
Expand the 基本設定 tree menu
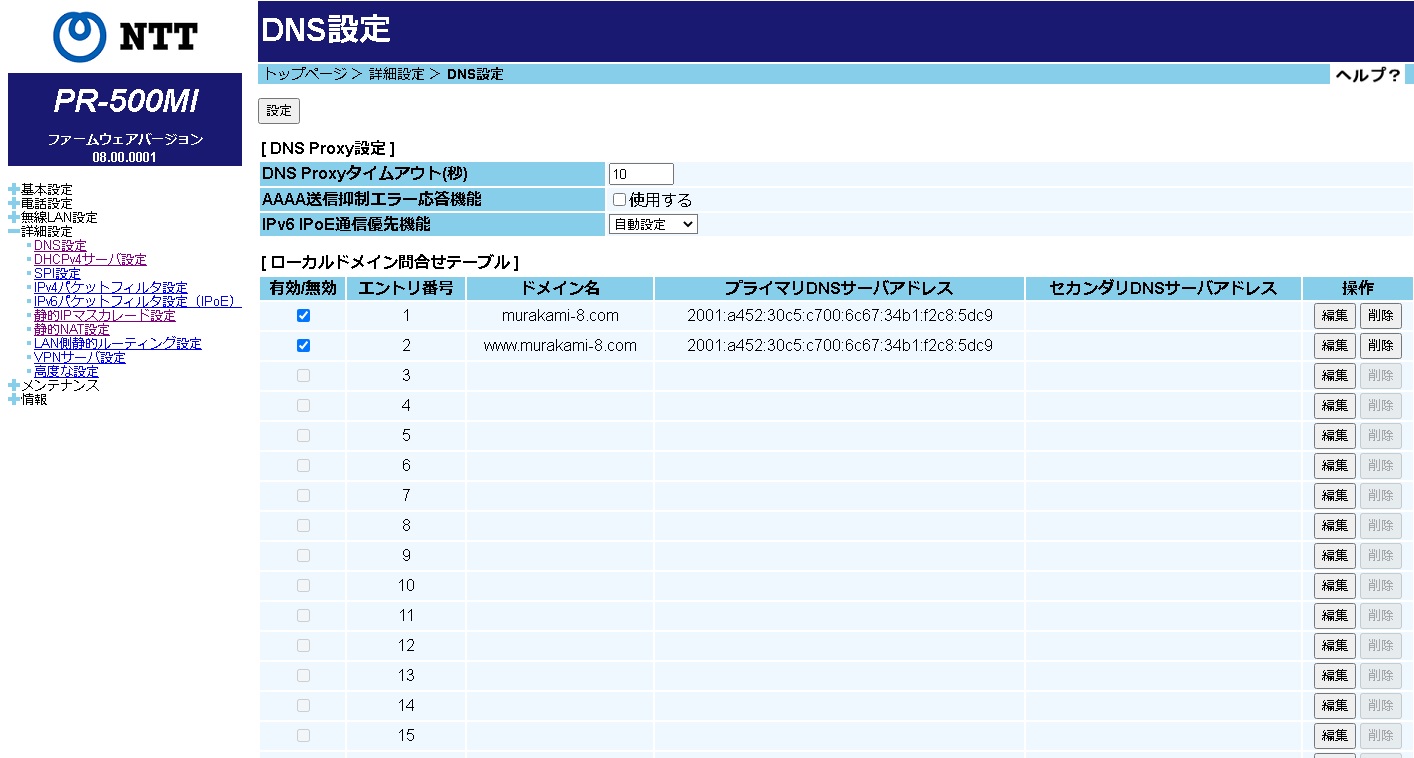point(14,190)
